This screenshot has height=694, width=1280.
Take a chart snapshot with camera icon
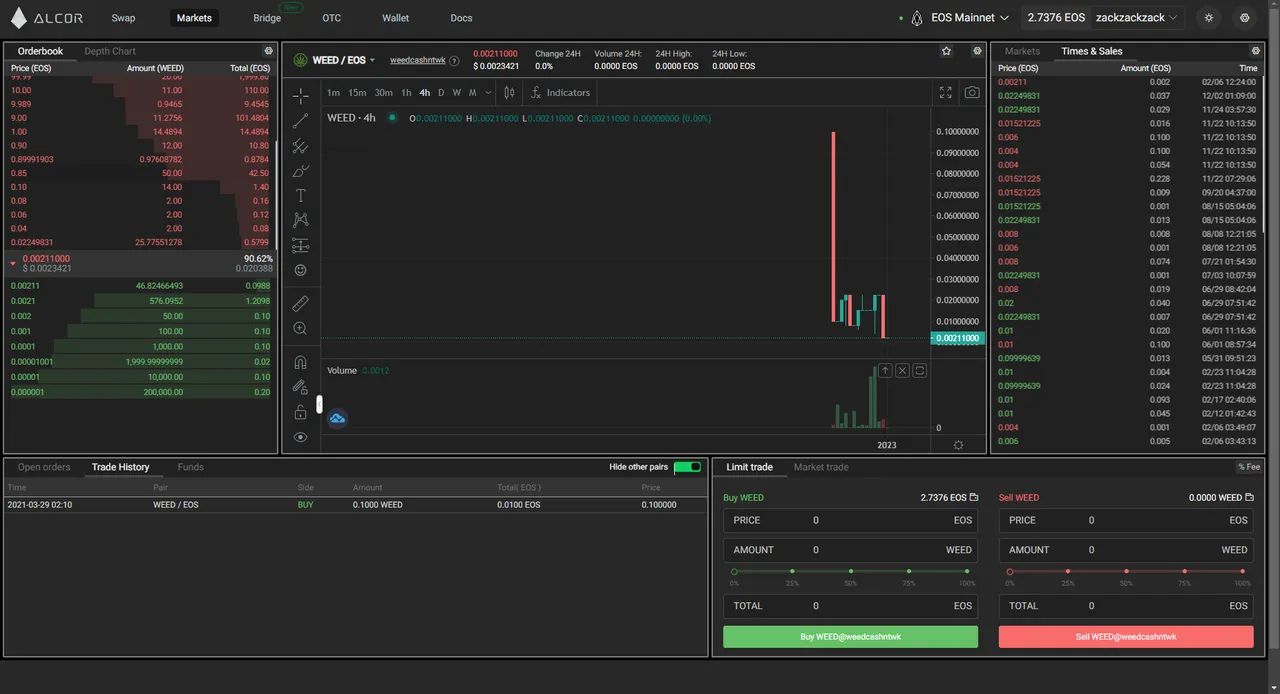tap(972, 92)
